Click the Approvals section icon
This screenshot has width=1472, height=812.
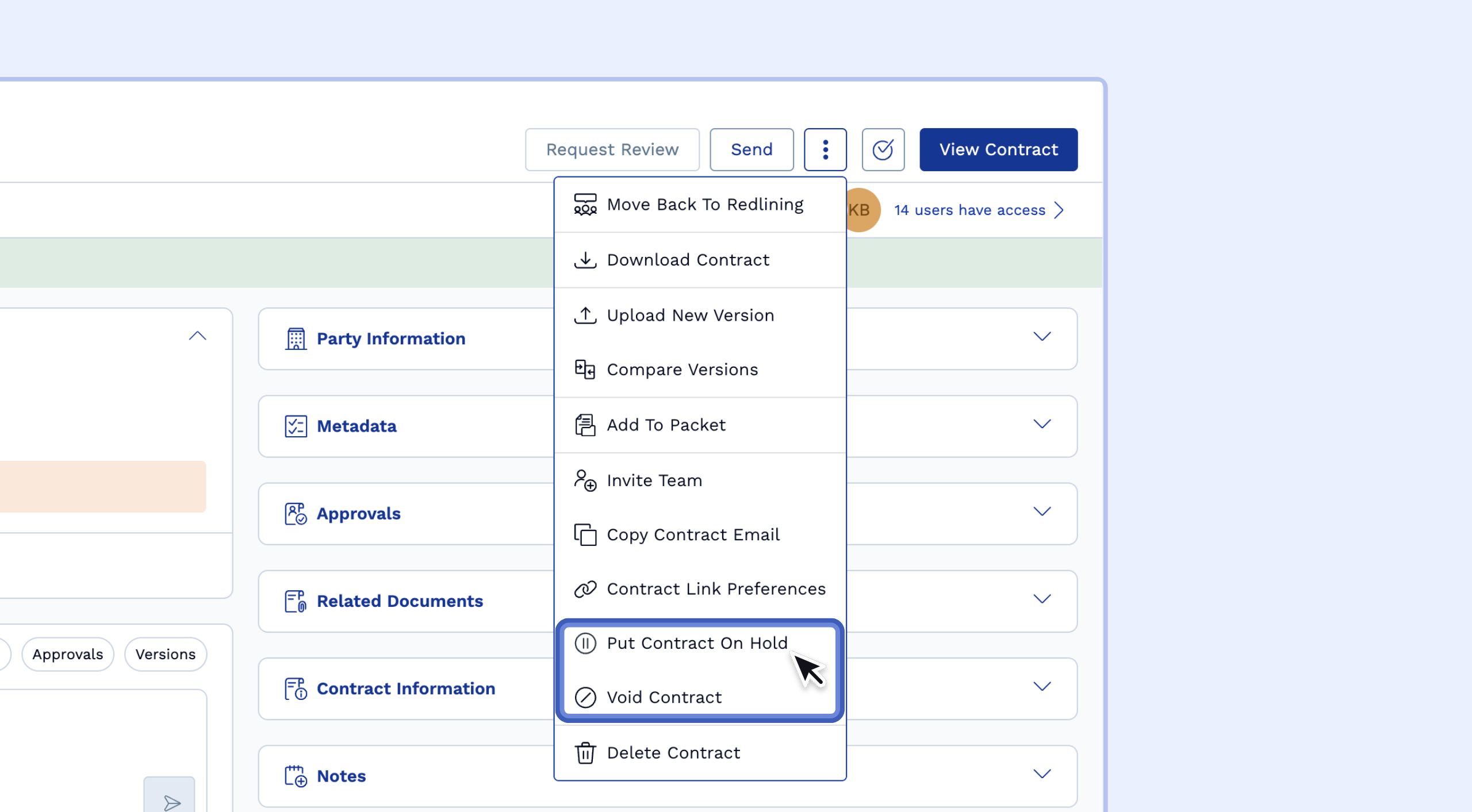(296, 513)
